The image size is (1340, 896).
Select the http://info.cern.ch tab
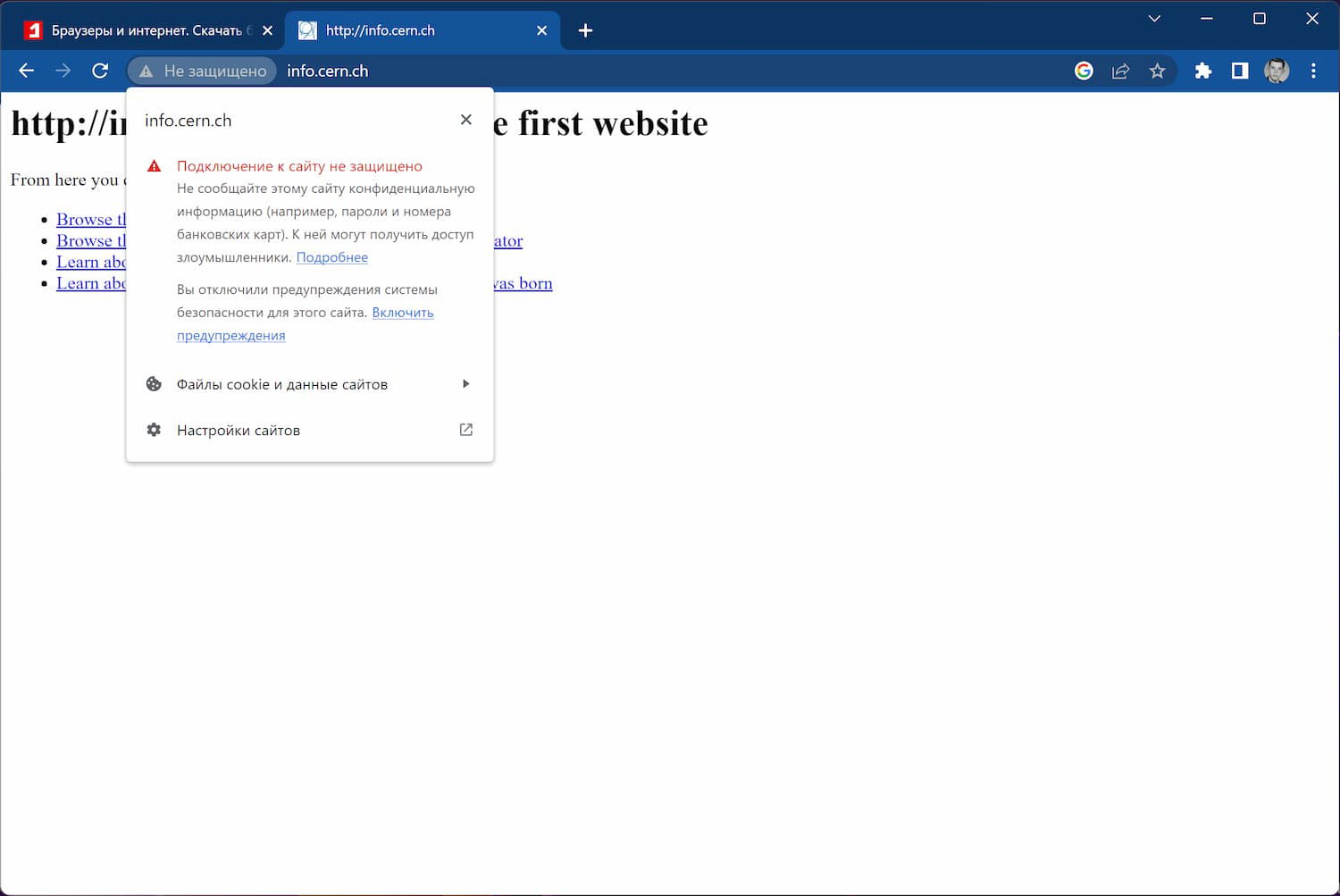pyautogui.click(x=422, y=30)
